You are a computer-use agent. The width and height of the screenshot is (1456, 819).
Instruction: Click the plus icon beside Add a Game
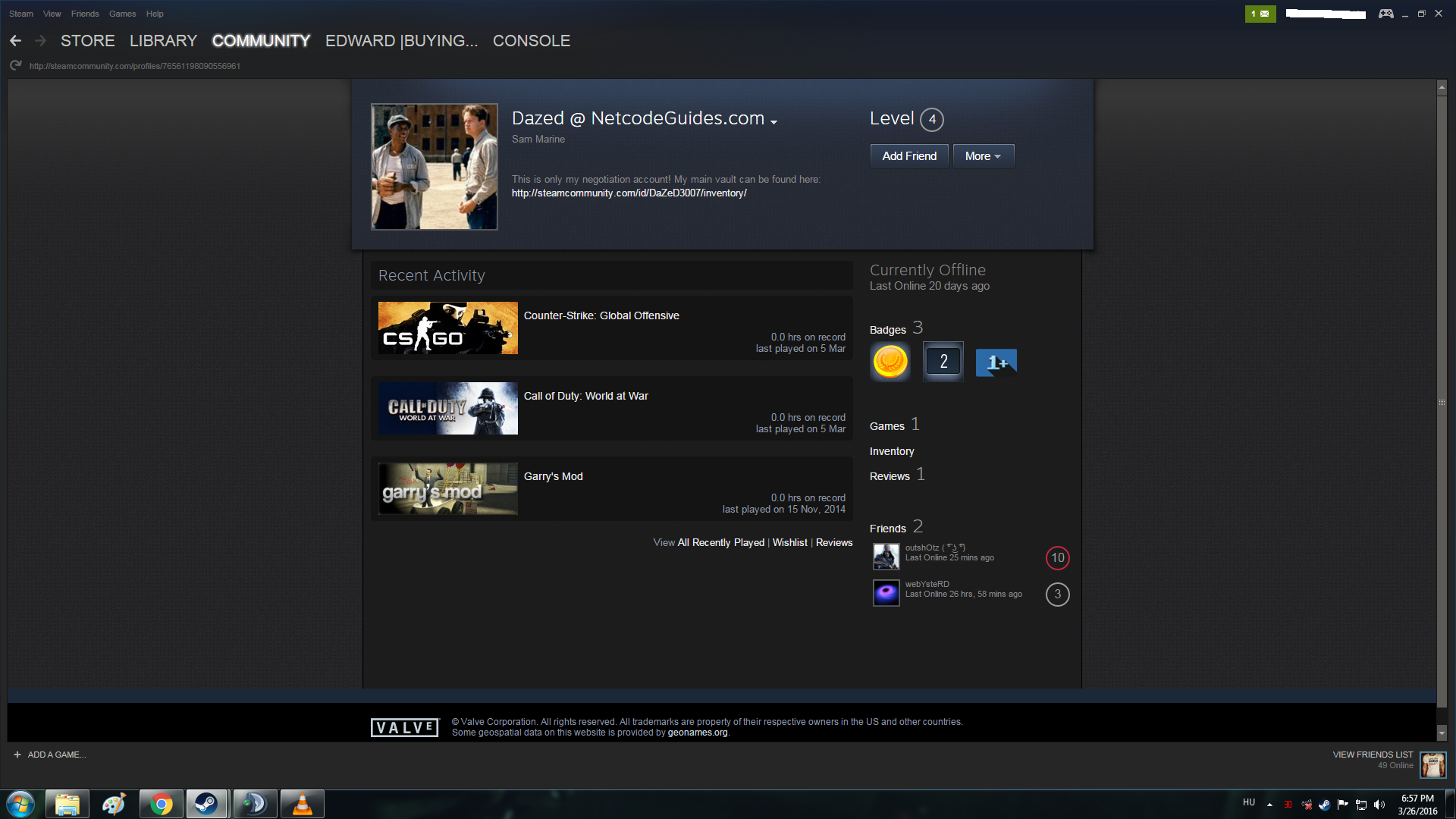[17, 755]
